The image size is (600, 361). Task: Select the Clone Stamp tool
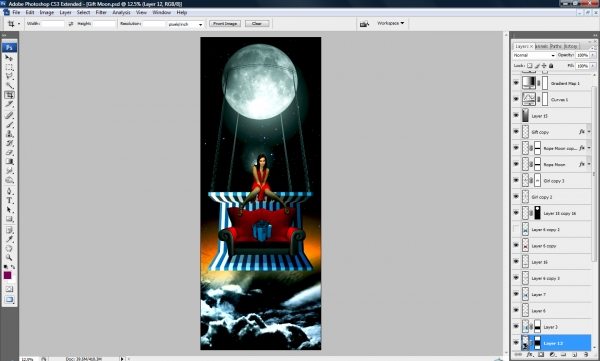pyautogui.click(x=9, y=134)
